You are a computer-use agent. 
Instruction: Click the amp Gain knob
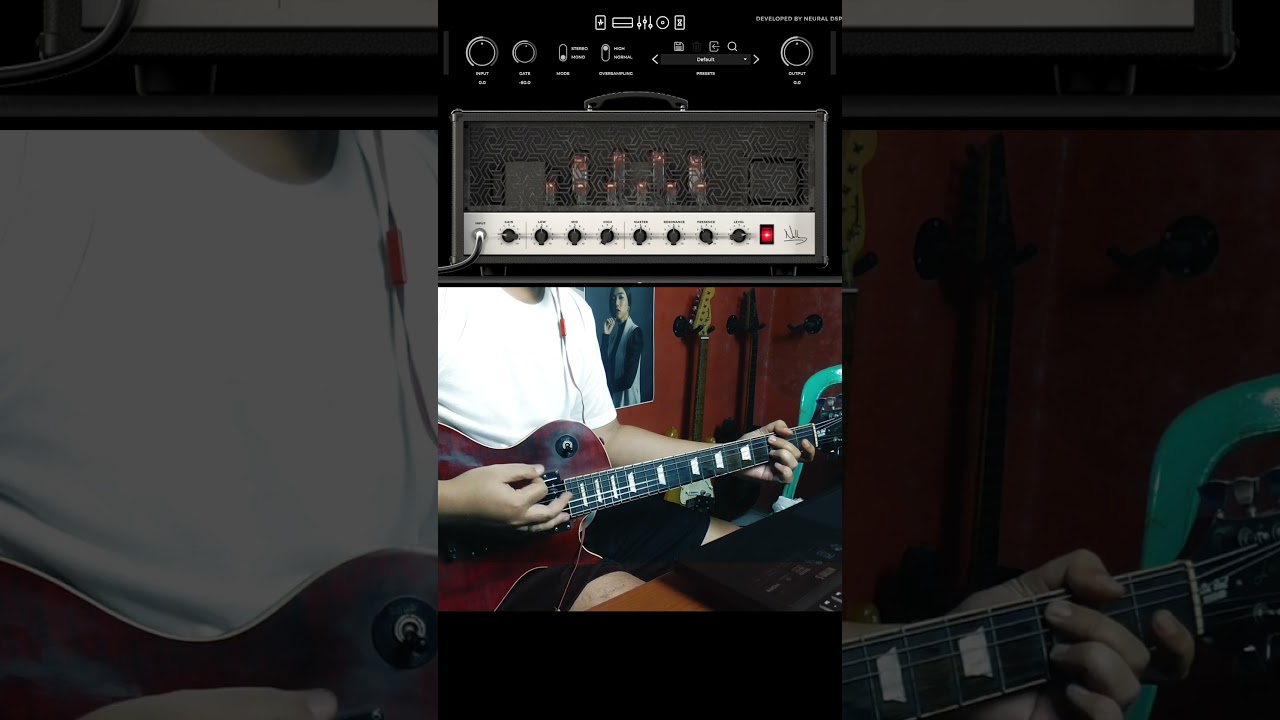pyautogui.click(x=509, y=236)
